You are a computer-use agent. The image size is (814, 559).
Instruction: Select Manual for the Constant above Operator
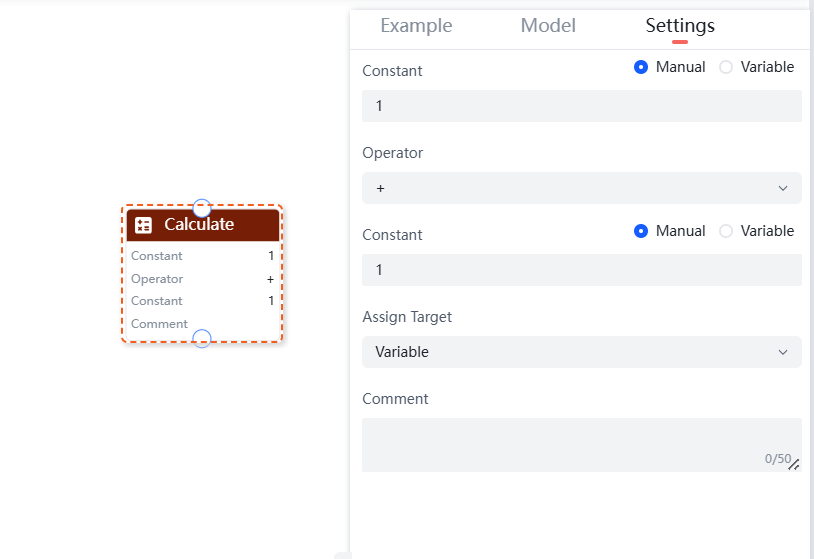coord(641,67)
